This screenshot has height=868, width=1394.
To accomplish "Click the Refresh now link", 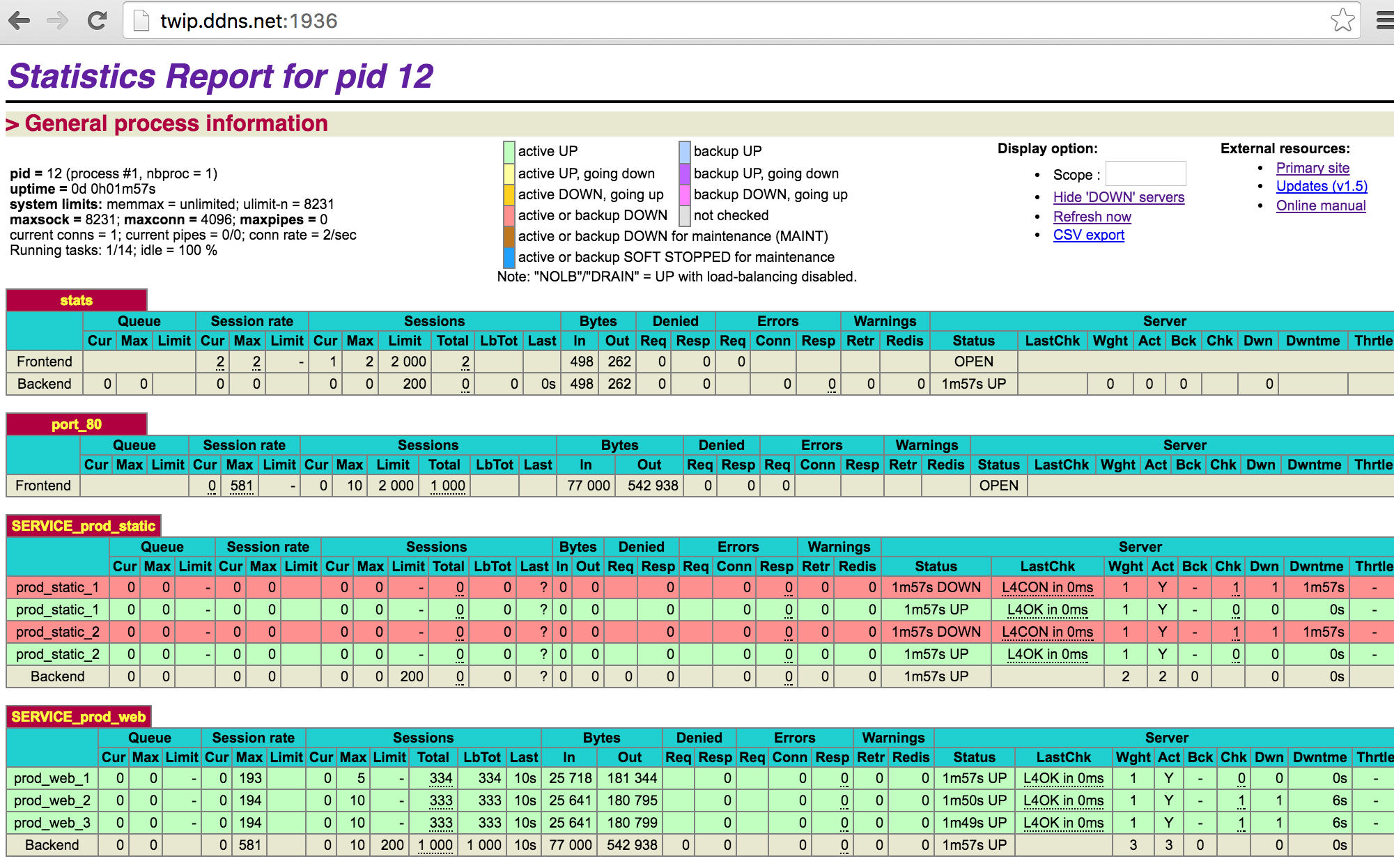I will [1092, 217].
